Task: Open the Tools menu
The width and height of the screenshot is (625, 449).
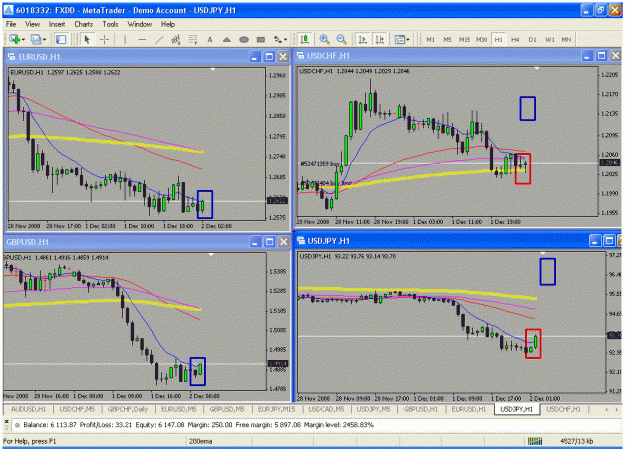Action: 110,24
